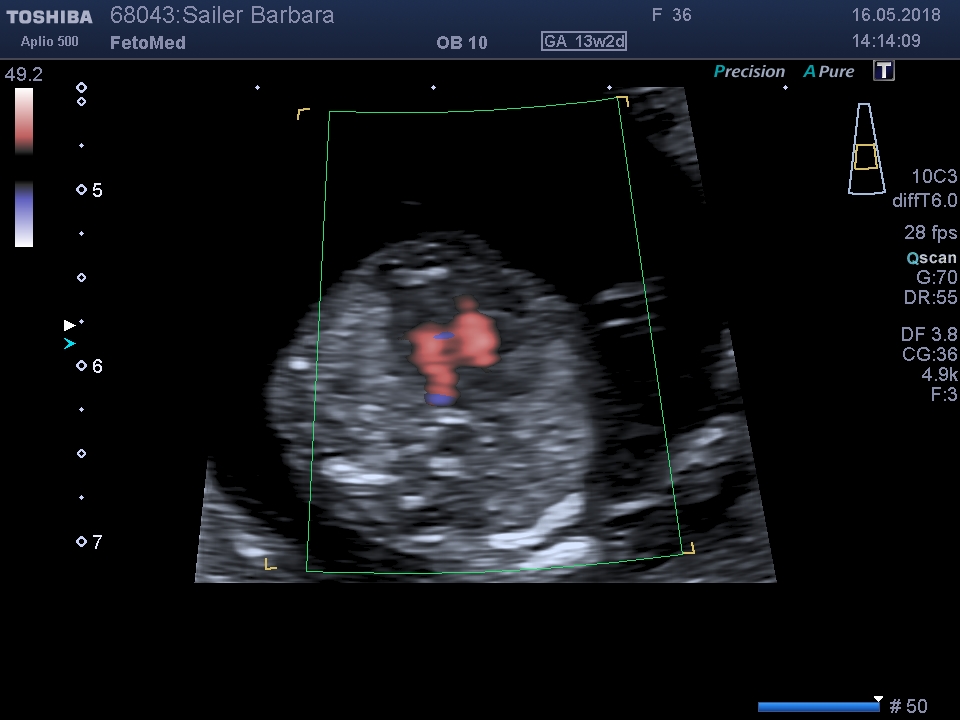
Task: Click the Toshiba logo
Action: [49, 17]
